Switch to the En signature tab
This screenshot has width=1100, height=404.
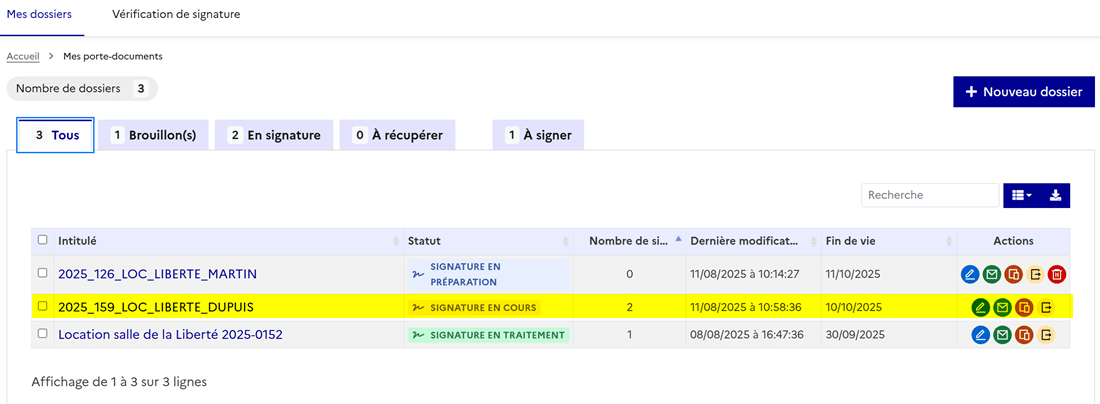(x=274, y=135)
